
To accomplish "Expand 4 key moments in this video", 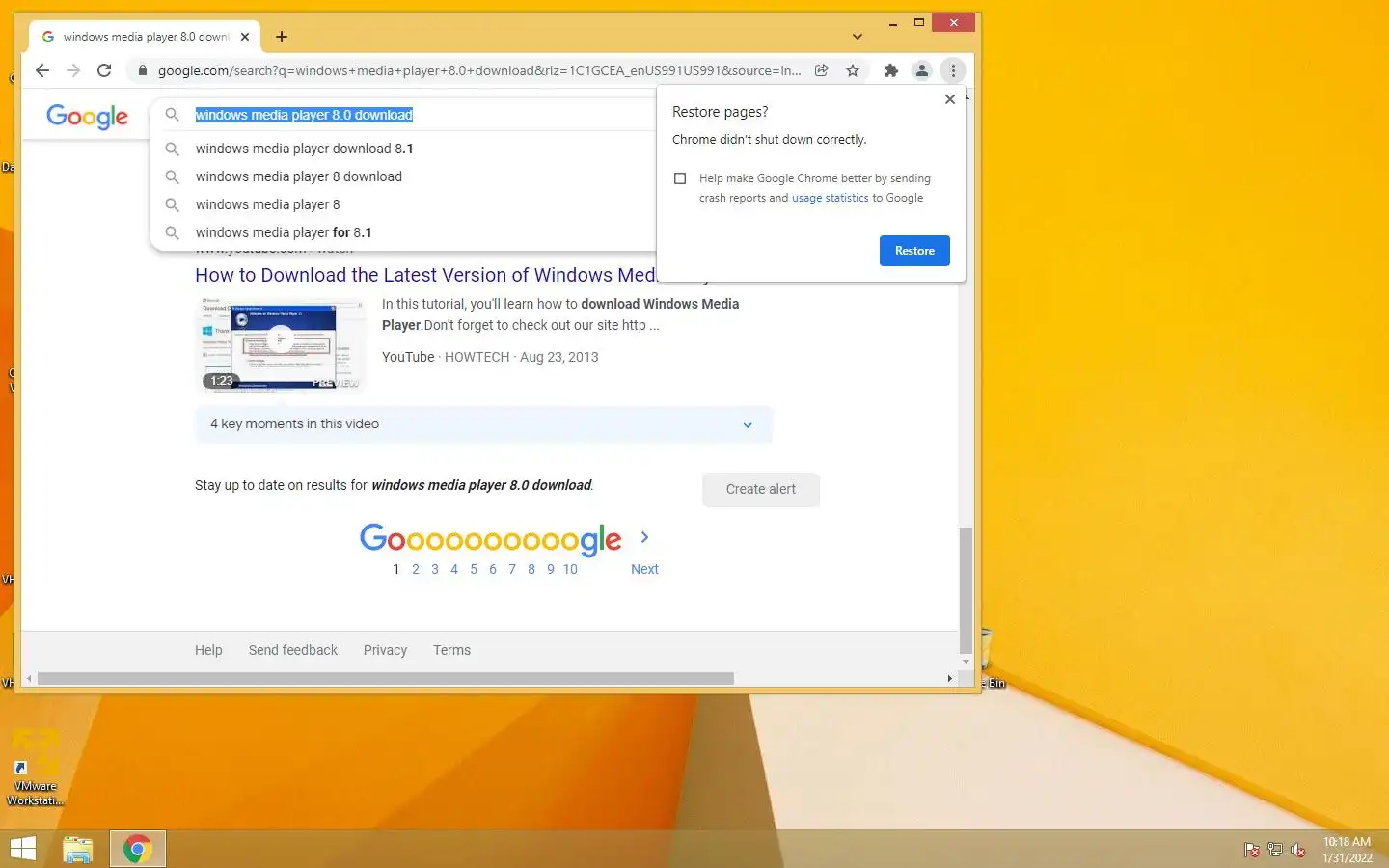I will (x=483, y=424).
